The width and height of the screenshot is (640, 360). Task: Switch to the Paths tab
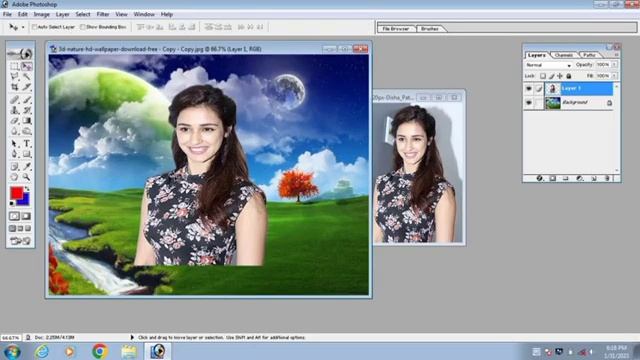(x=589, y=55)
